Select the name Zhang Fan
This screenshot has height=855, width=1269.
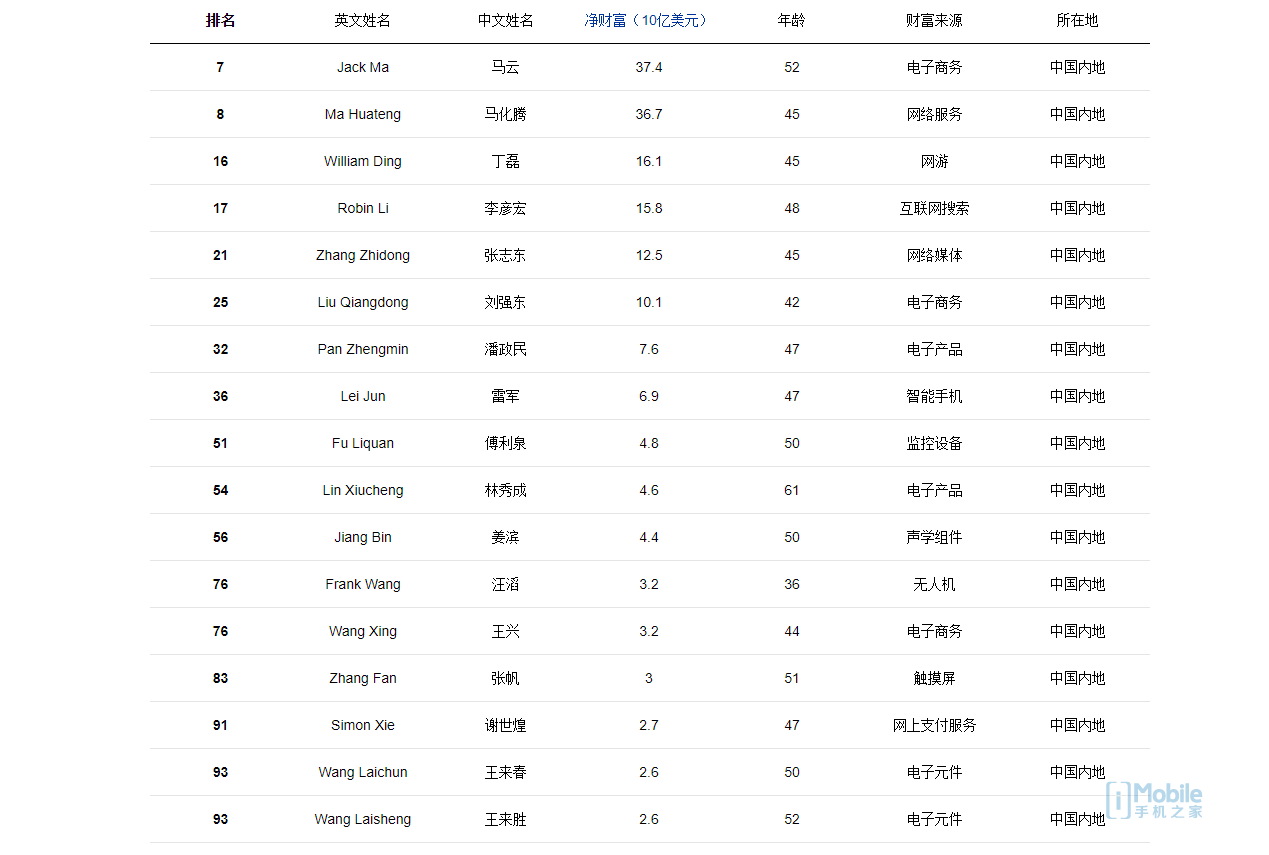(x=363, y=678)
